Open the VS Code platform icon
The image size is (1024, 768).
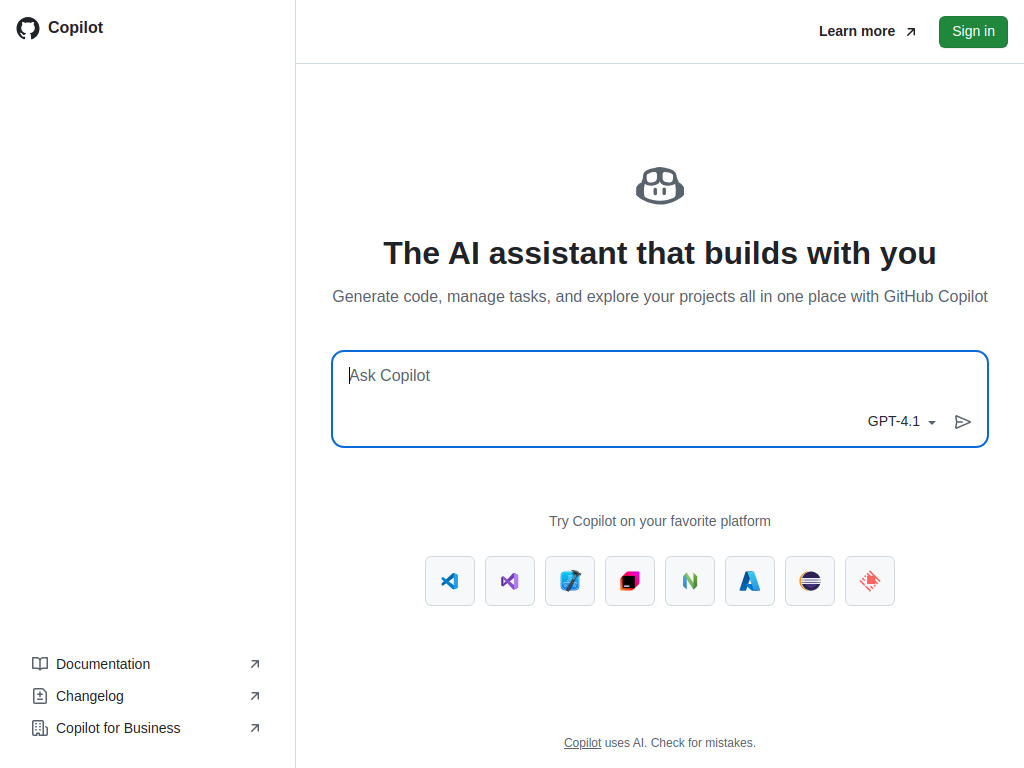tap(450, 581)
